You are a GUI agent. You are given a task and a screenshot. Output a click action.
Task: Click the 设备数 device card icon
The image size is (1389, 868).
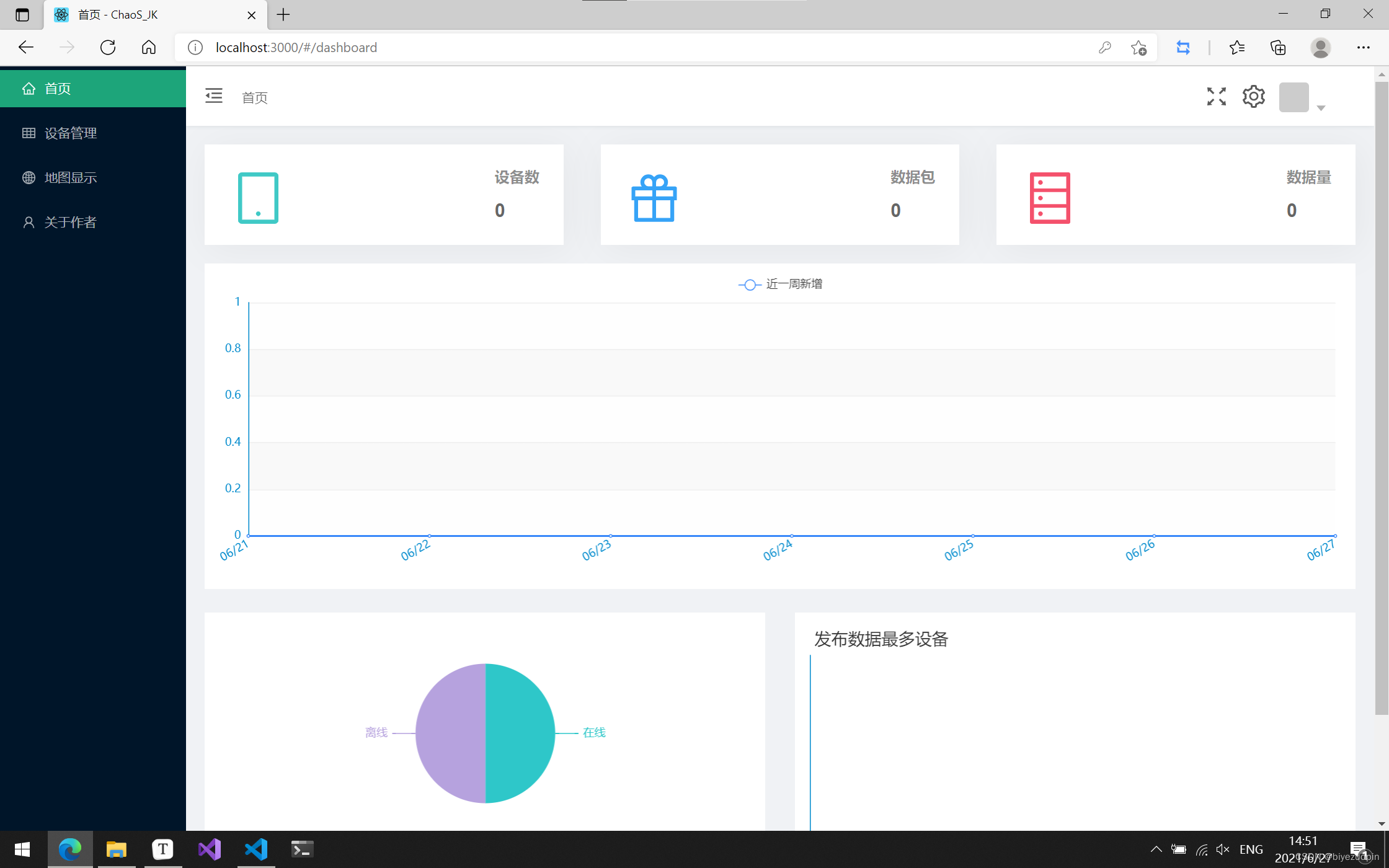pos(257,197)
